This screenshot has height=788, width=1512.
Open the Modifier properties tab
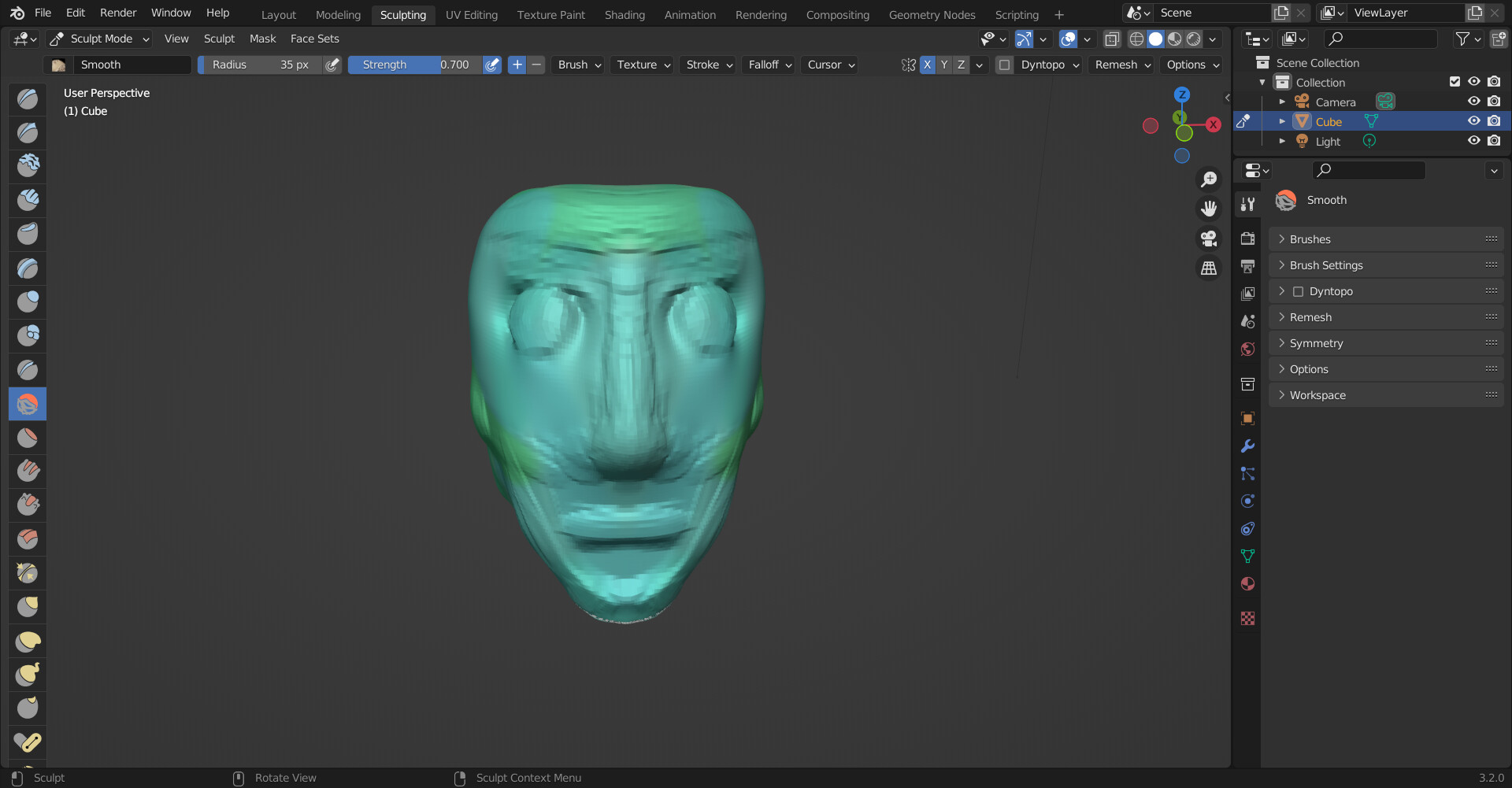[1248, 446]
